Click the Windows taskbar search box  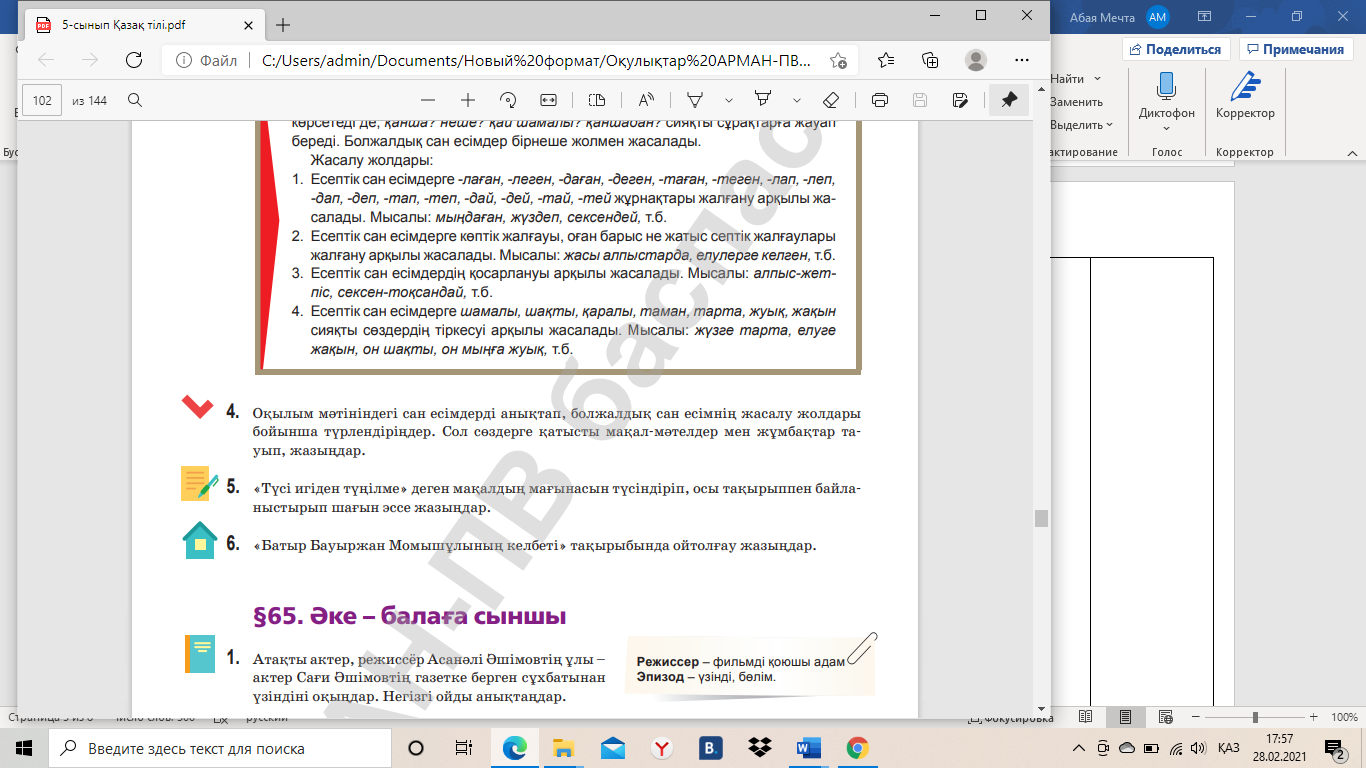pyautogui.click(x=220, y=748)
